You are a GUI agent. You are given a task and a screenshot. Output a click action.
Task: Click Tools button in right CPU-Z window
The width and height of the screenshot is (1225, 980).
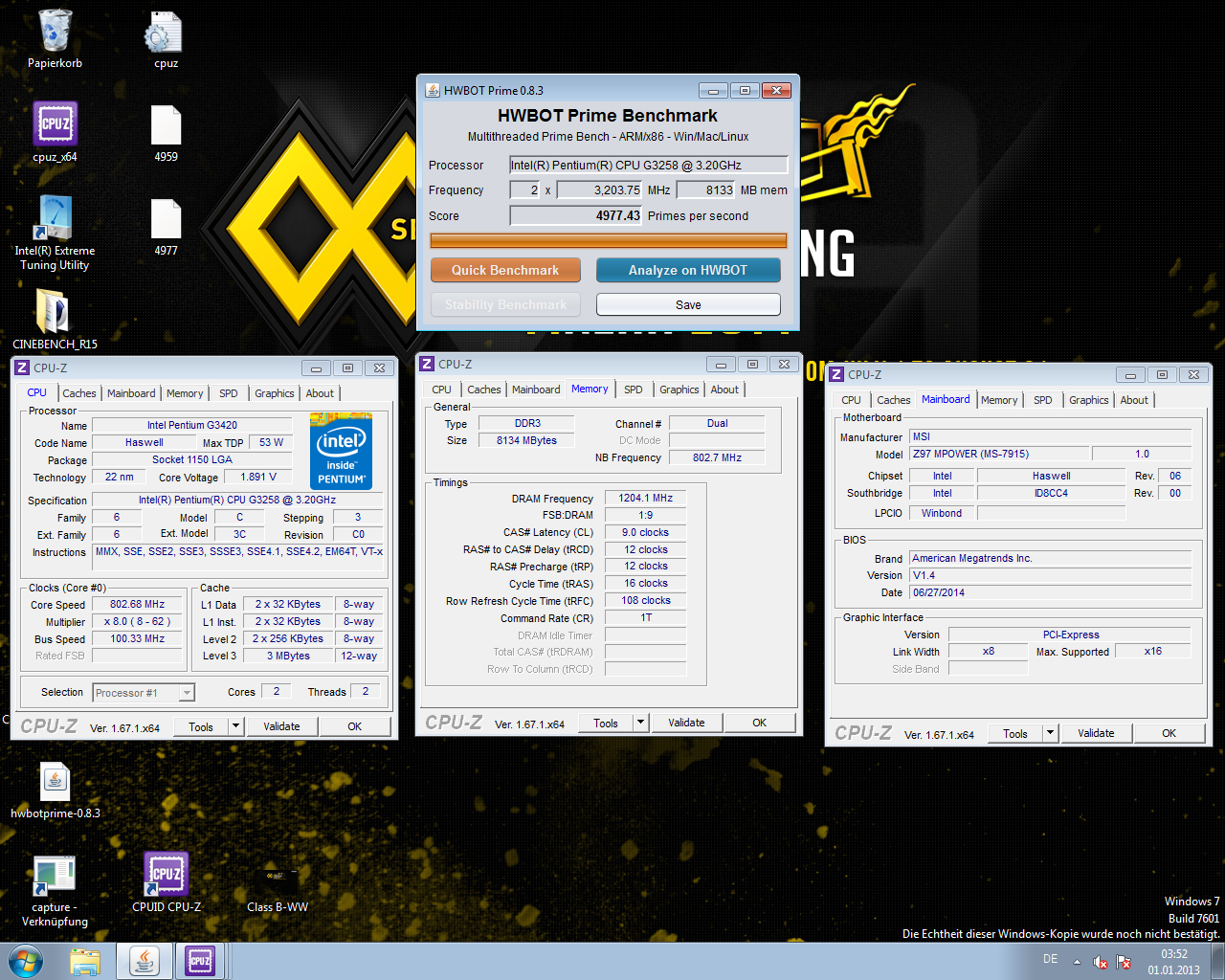pos(1015,733)
